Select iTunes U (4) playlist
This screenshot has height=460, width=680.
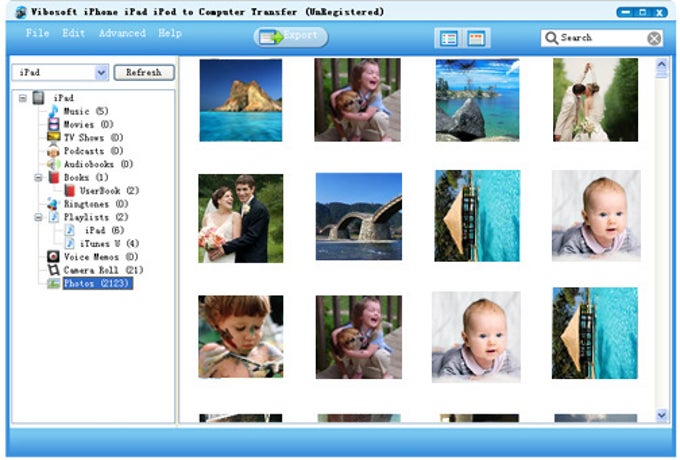tap(109, 243)
